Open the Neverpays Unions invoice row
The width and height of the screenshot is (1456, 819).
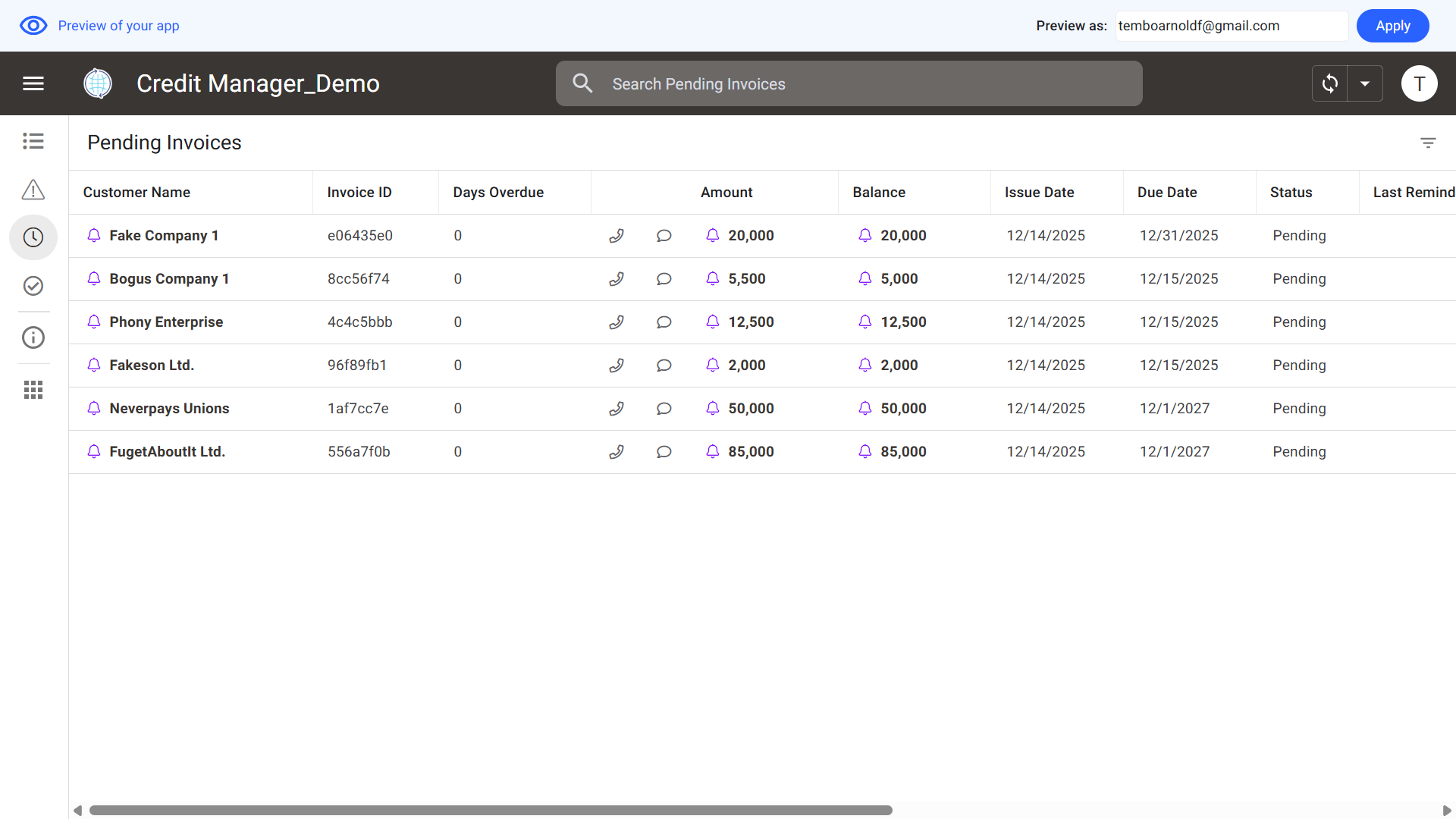pos(169,409)
